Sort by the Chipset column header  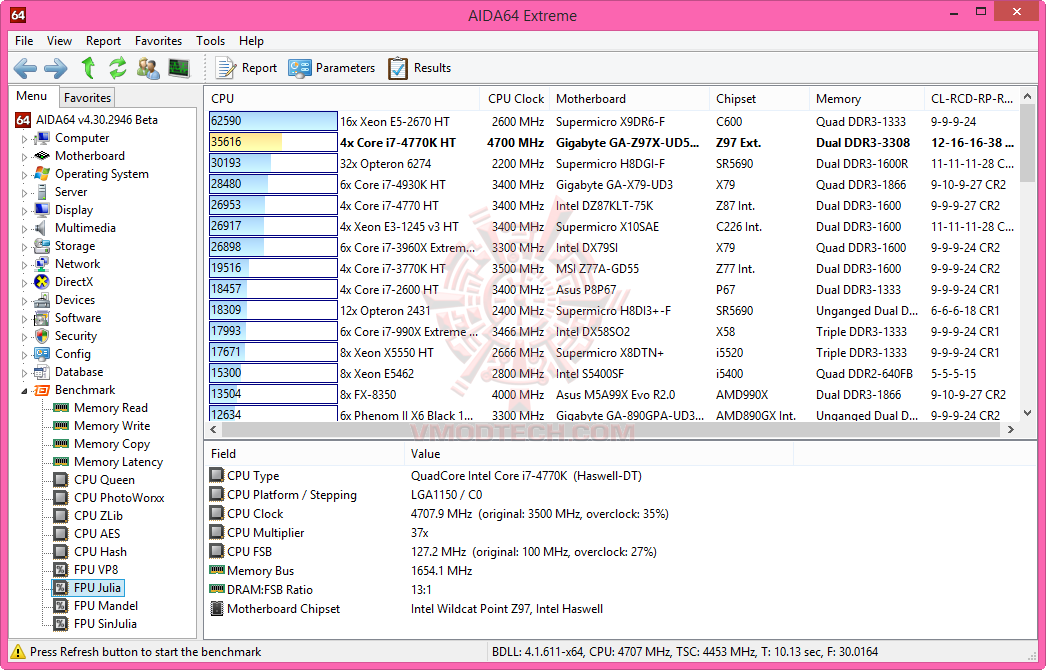[759, 99]
